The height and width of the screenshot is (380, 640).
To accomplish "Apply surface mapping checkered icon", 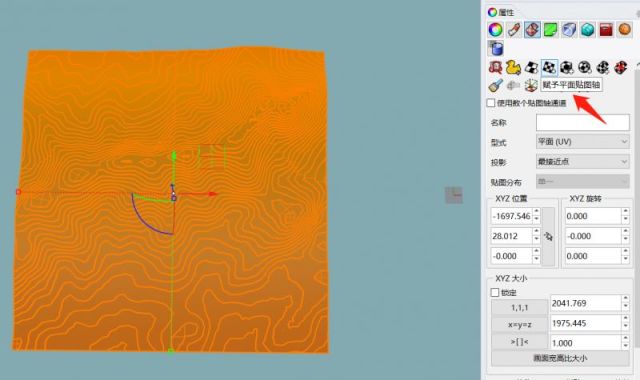I will point(531,67).
